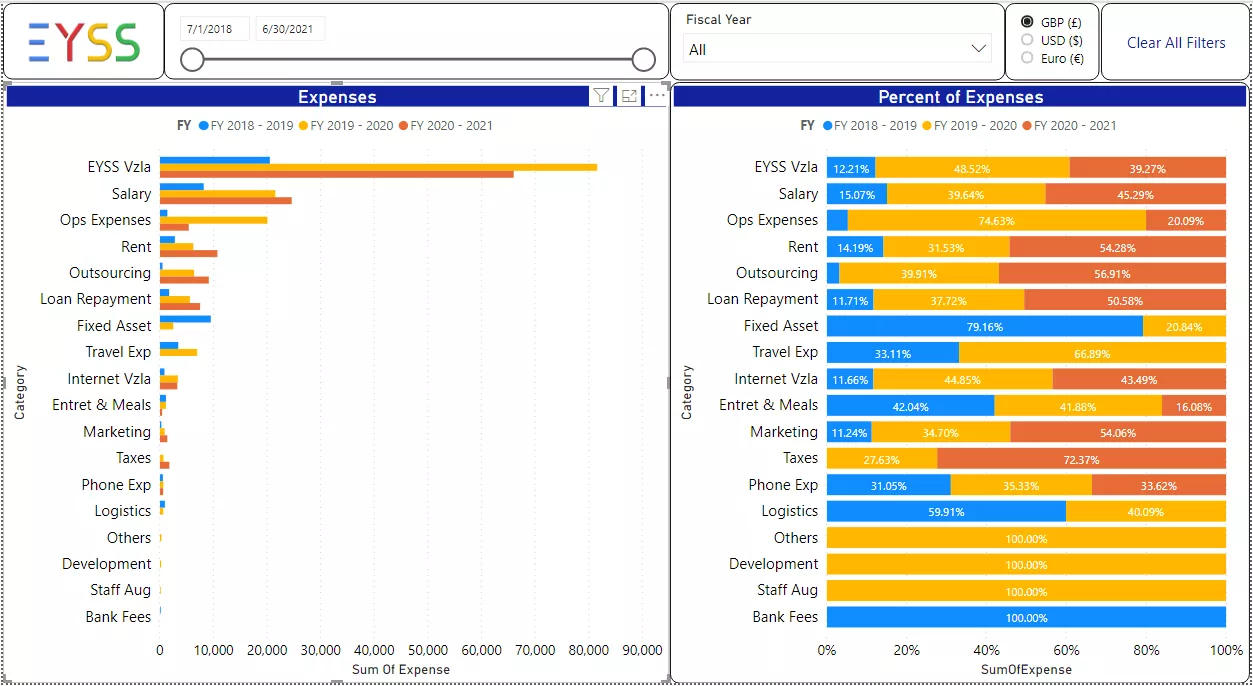Click the start date handle of date slider
Image resolution: width=1253 pixels, height=686 pixels.
pos(192,60)
